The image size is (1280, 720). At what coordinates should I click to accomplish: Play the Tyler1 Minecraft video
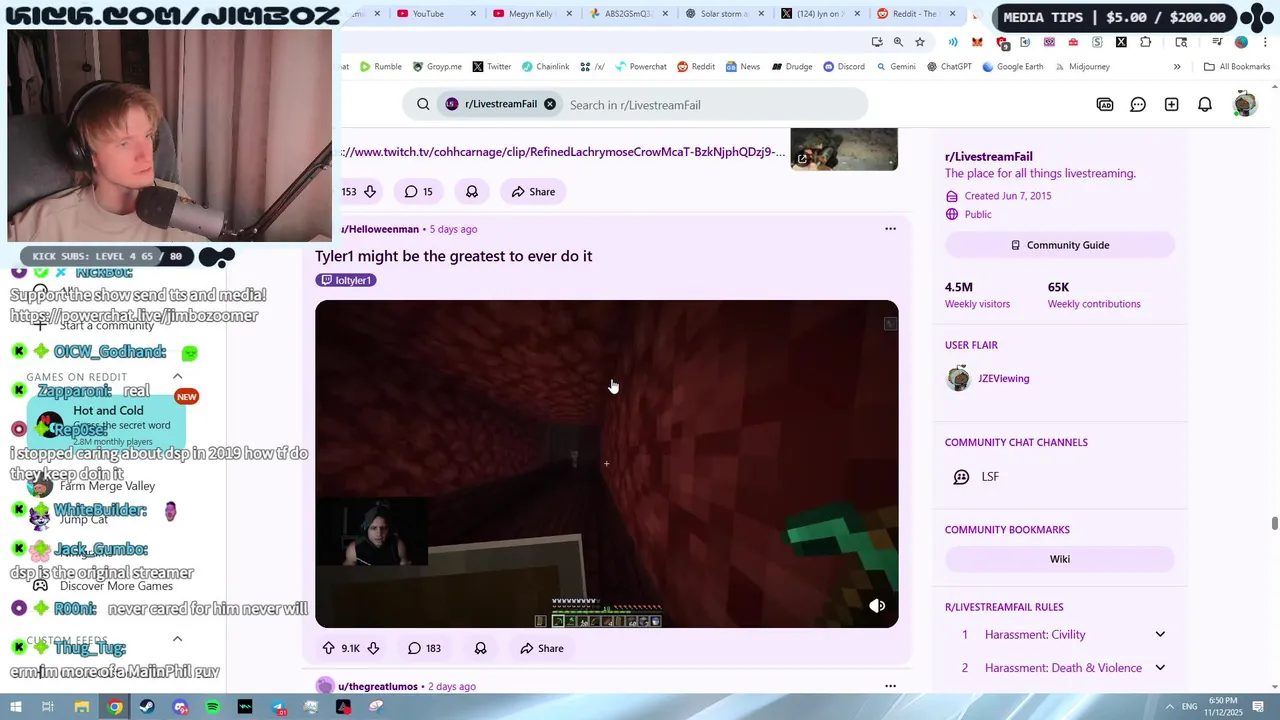point(606,464)
